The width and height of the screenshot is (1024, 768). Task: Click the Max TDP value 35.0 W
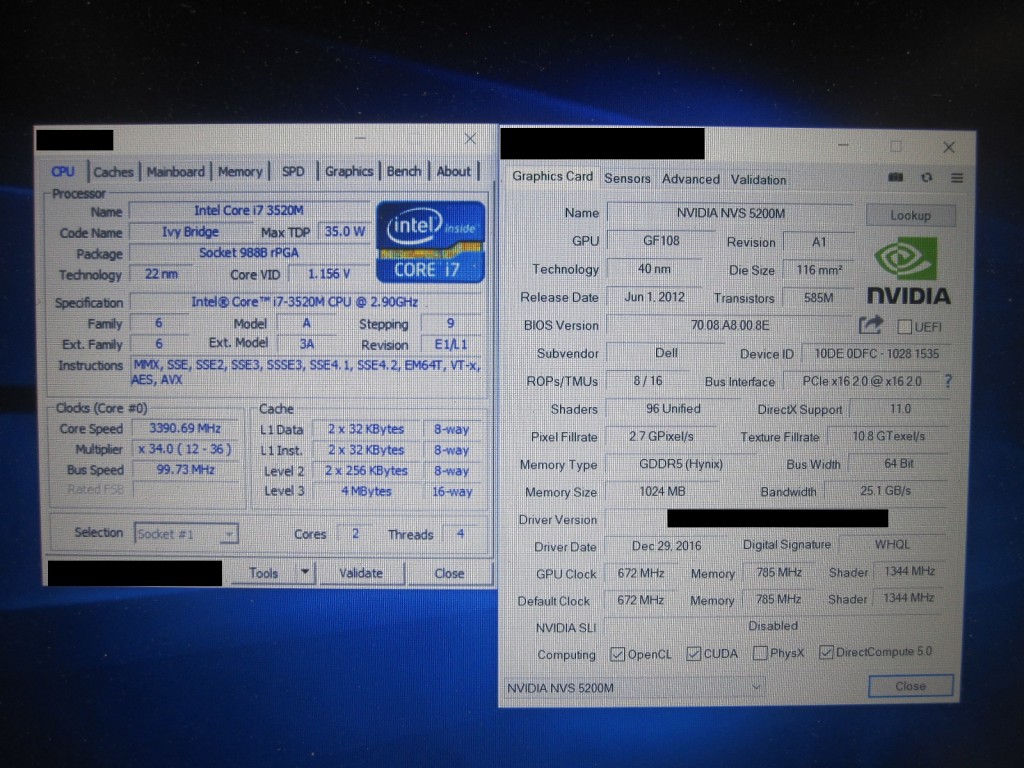345,231
